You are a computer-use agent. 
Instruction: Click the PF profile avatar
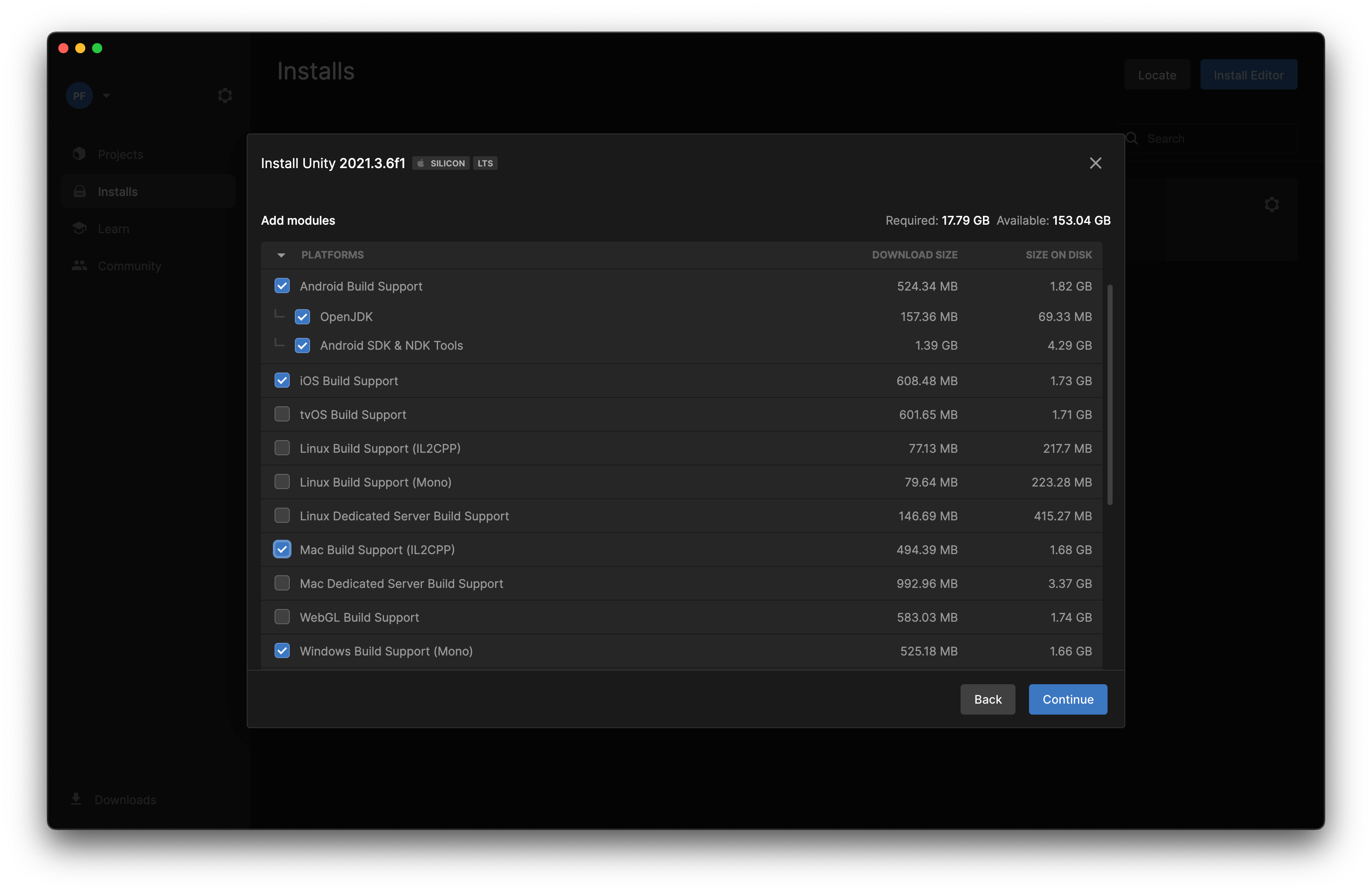pos(79,95)
